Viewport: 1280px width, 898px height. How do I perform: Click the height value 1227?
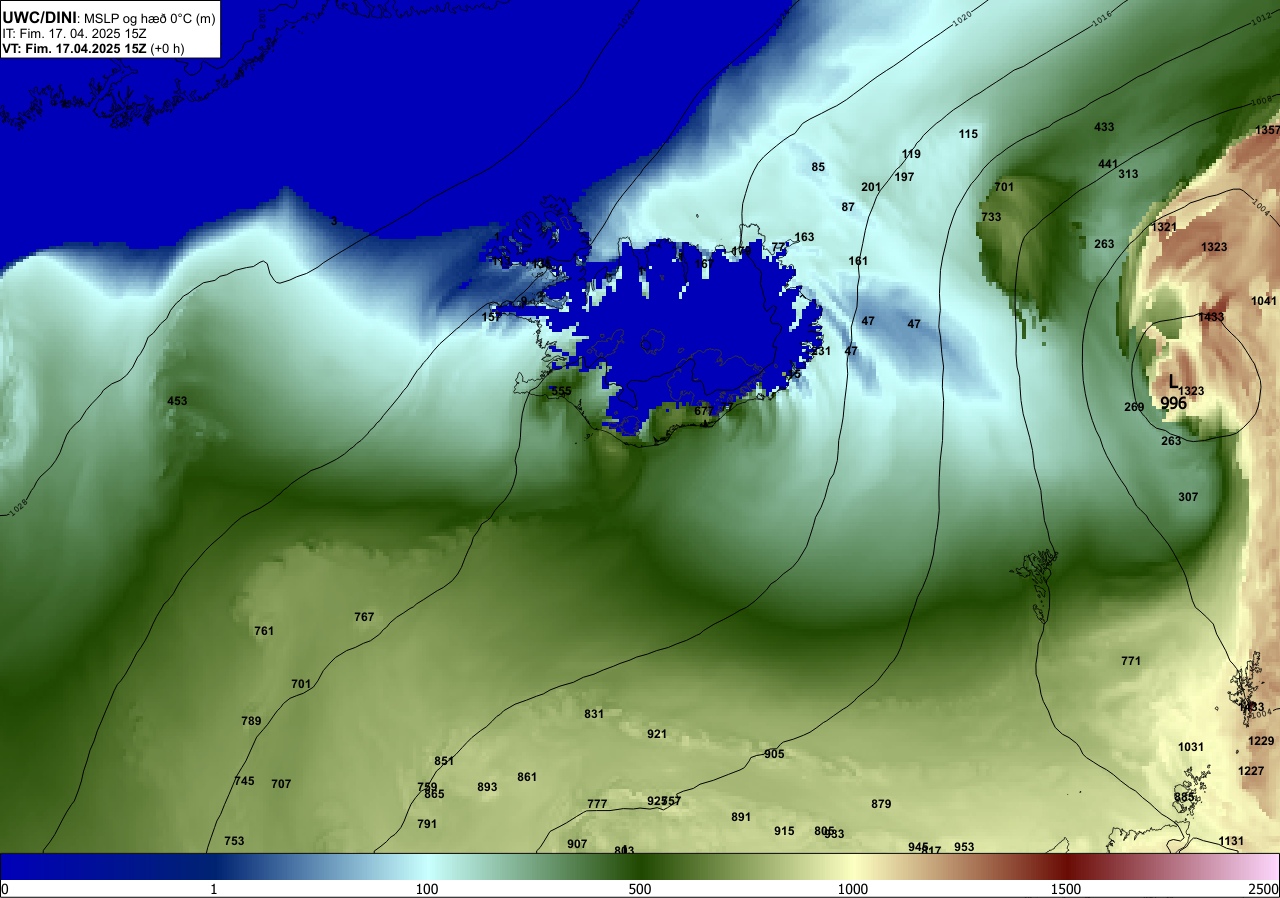pos(1251,771)
